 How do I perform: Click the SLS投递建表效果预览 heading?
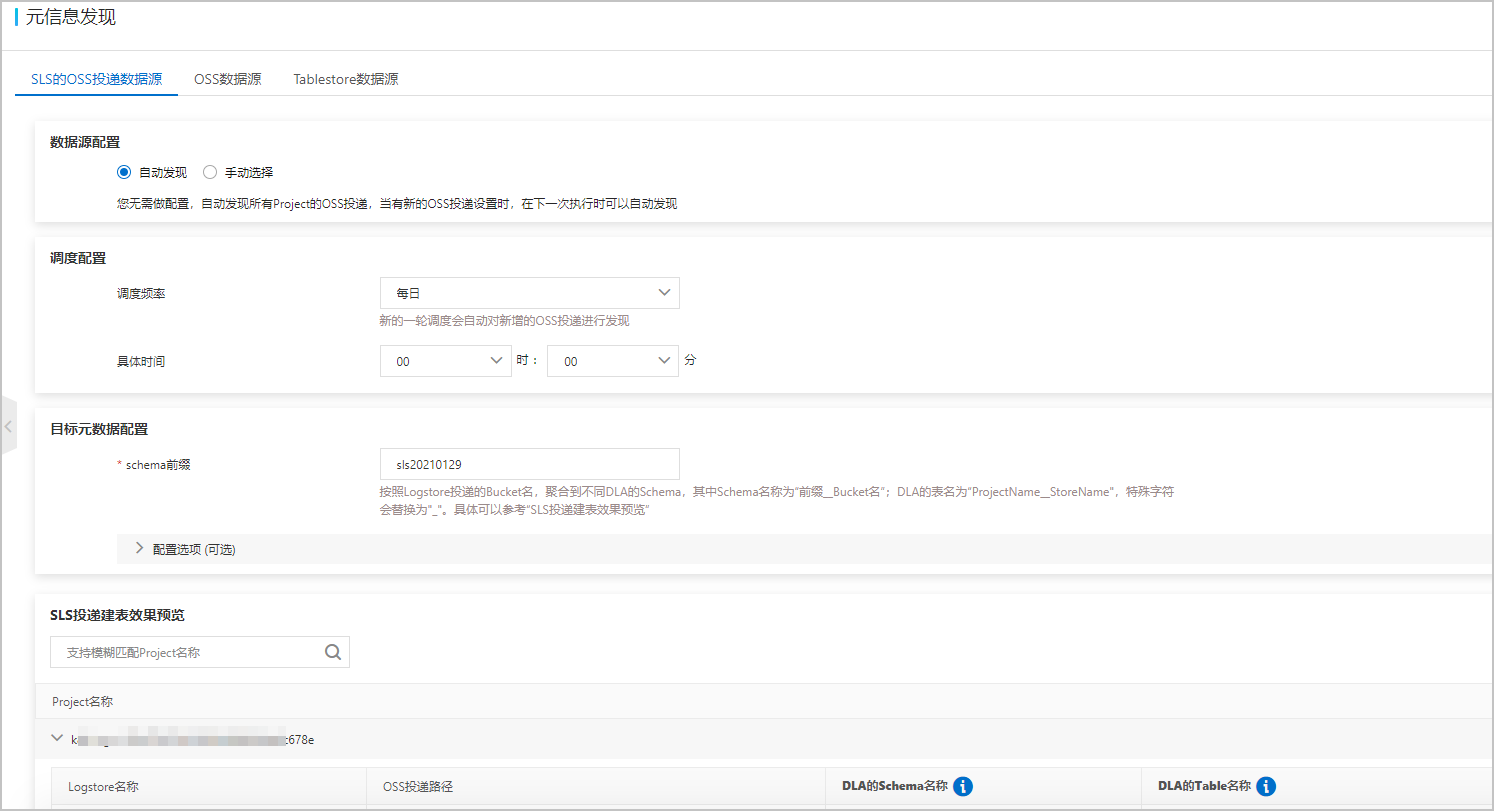tap(117, 615)
